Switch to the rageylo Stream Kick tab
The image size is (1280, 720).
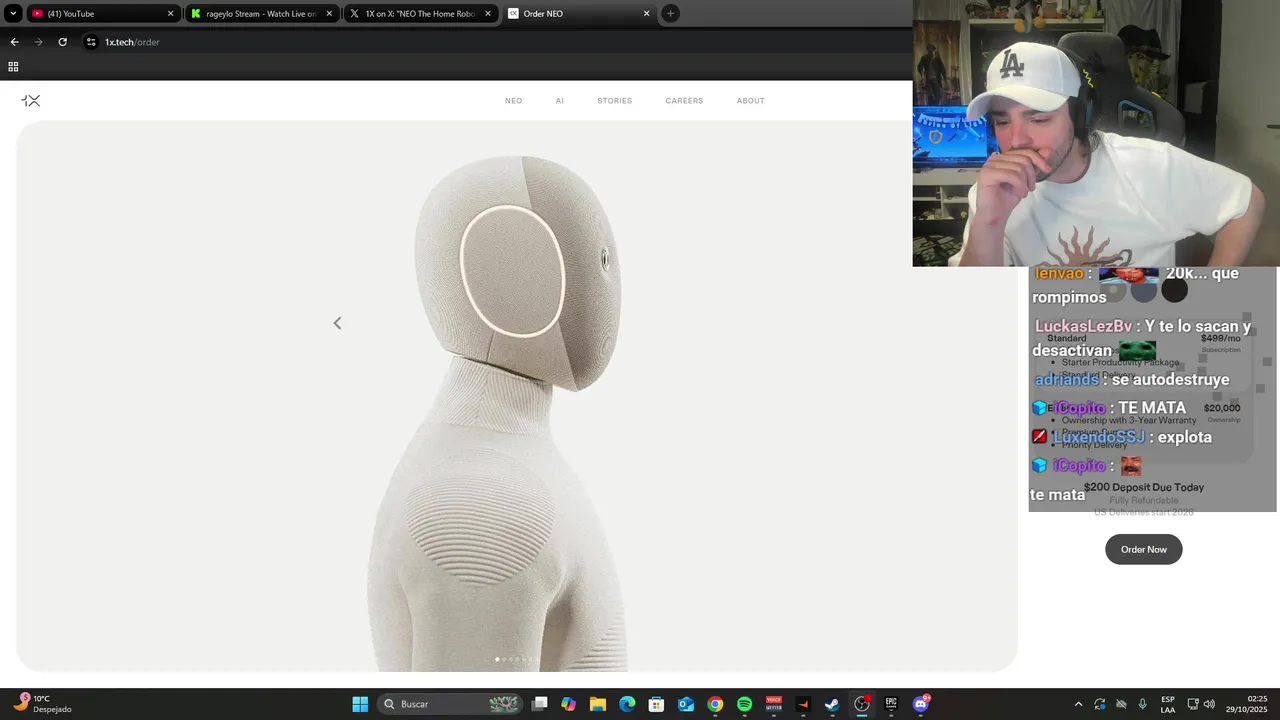coord(262,14)
